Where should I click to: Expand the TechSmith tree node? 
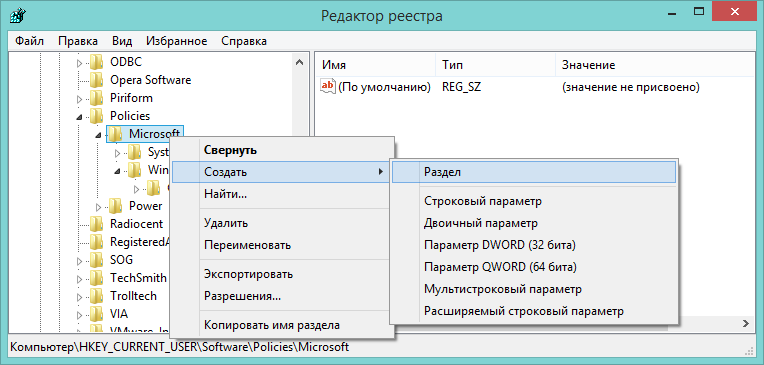tap(80, 278)
